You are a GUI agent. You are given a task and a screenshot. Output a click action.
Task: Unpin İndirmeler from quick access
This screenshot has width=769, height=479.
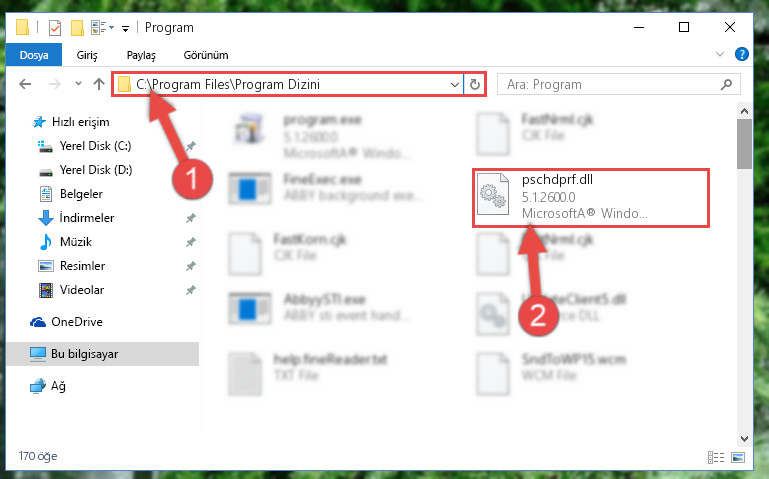coord(191,218)
